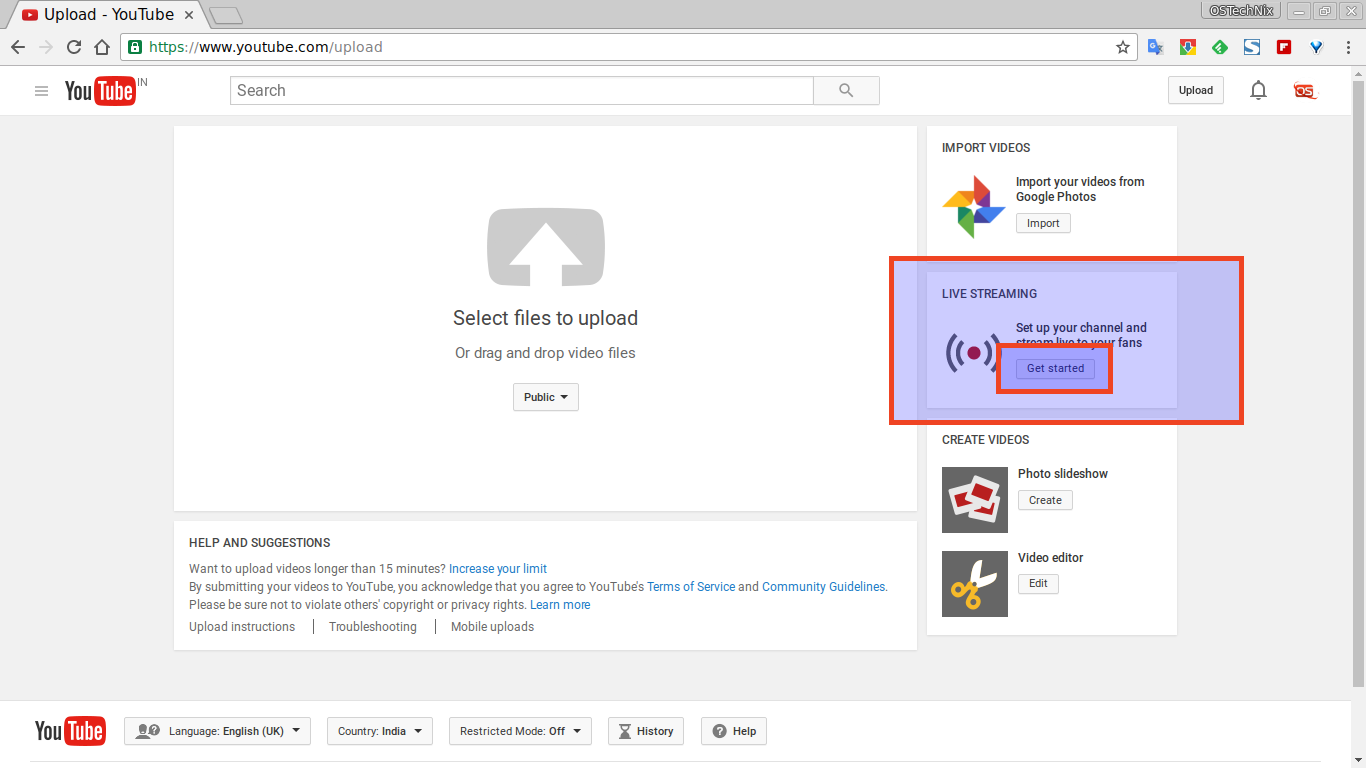Open the Increase your limit link
The image size is (1366, 768).
coord(498,569)
